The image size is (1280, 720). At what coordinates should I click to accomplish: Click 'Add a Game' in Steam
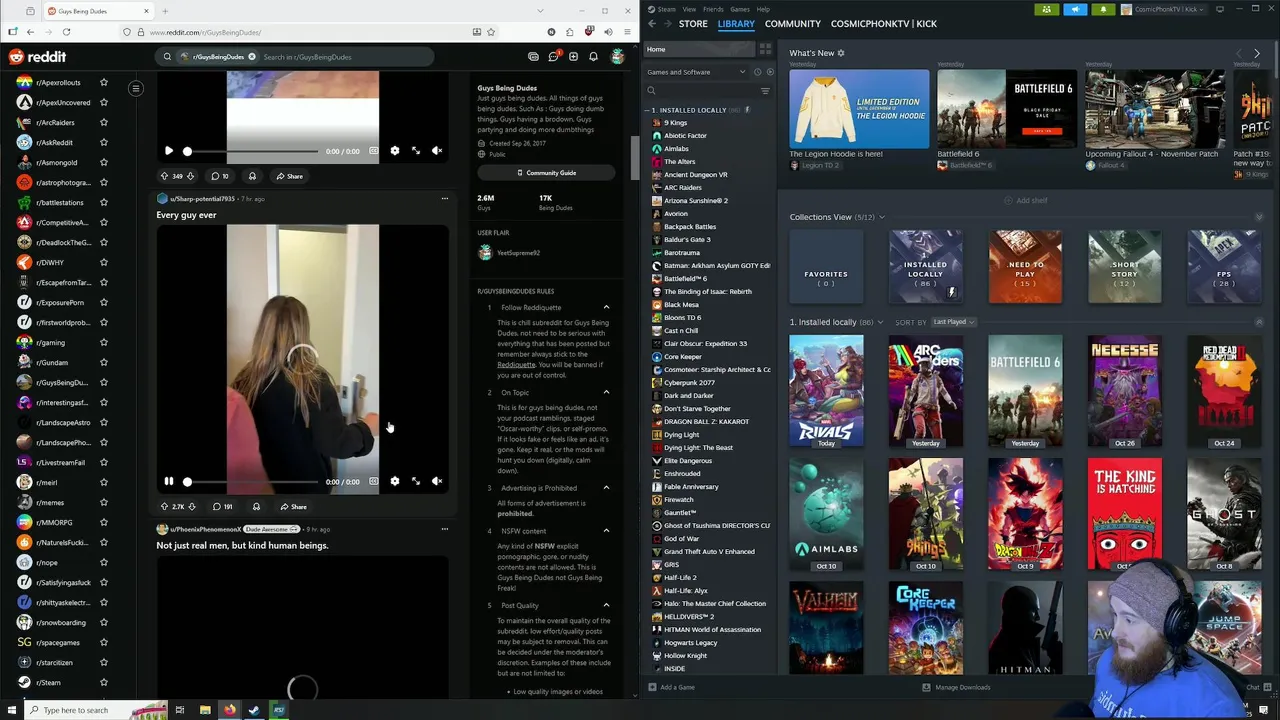point(671,687)
